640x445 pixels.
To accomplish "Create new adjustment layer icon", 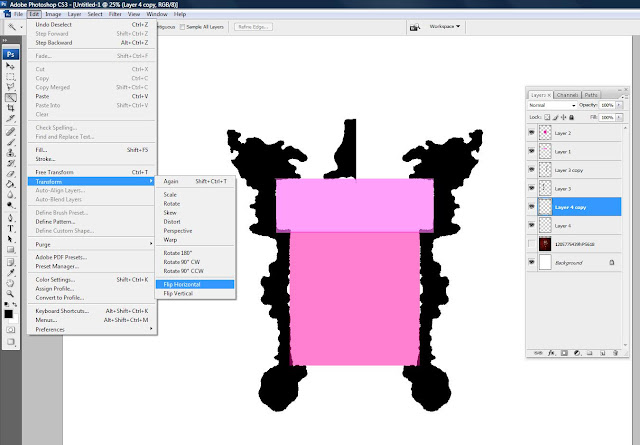I will [577, 353].
